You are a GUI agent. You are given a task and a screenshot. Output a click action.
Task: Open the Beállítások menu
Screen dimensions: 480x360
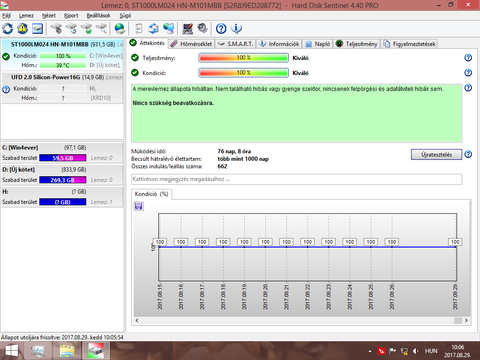(x=98, y=16)
